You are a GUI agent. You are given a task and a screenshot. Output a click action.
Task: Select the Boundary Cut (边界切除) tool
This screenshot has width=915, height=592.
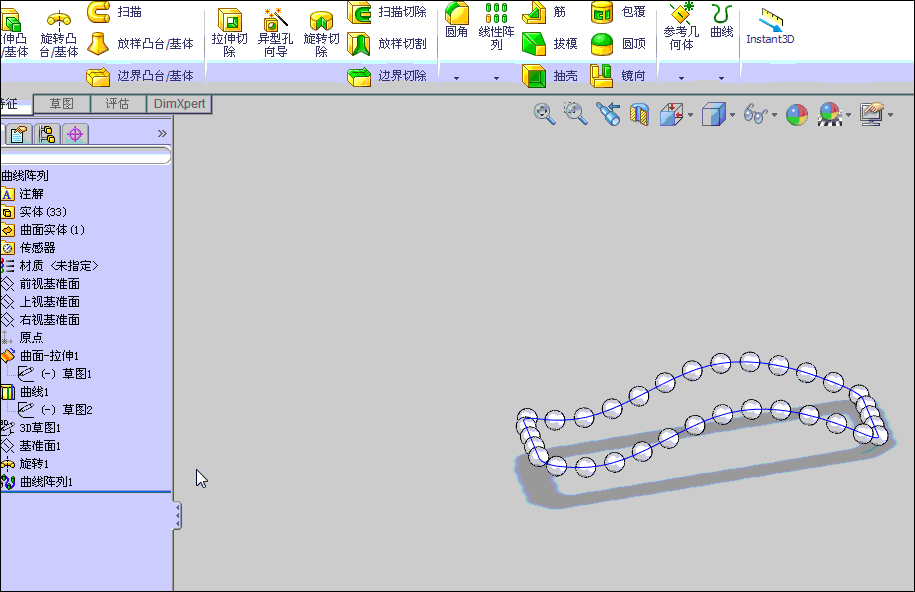387,76
